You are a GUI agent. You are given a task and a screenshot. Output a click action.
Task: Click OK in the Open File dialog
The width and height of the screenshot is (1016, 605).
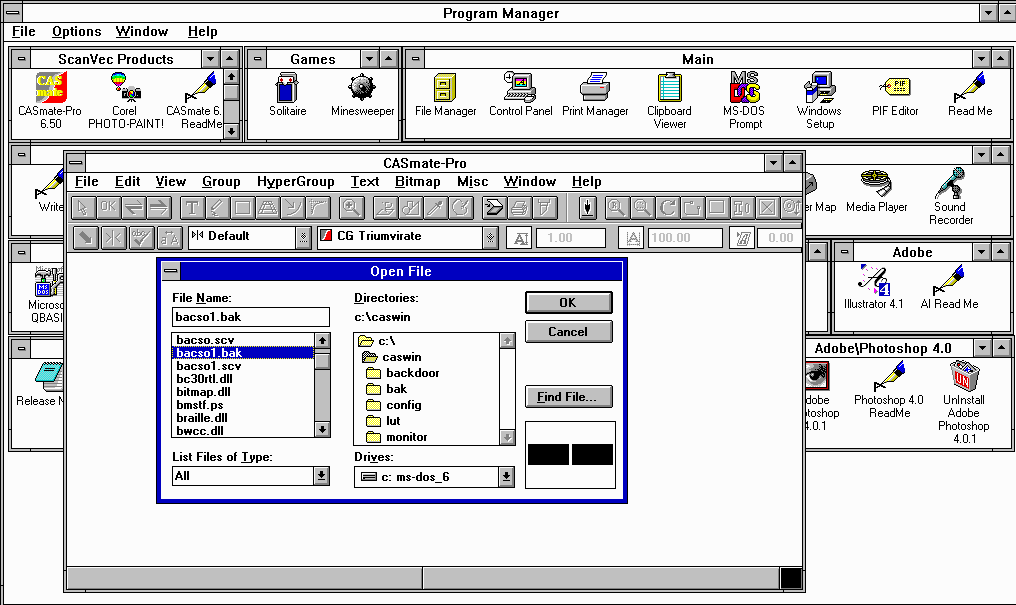point(568,302)
